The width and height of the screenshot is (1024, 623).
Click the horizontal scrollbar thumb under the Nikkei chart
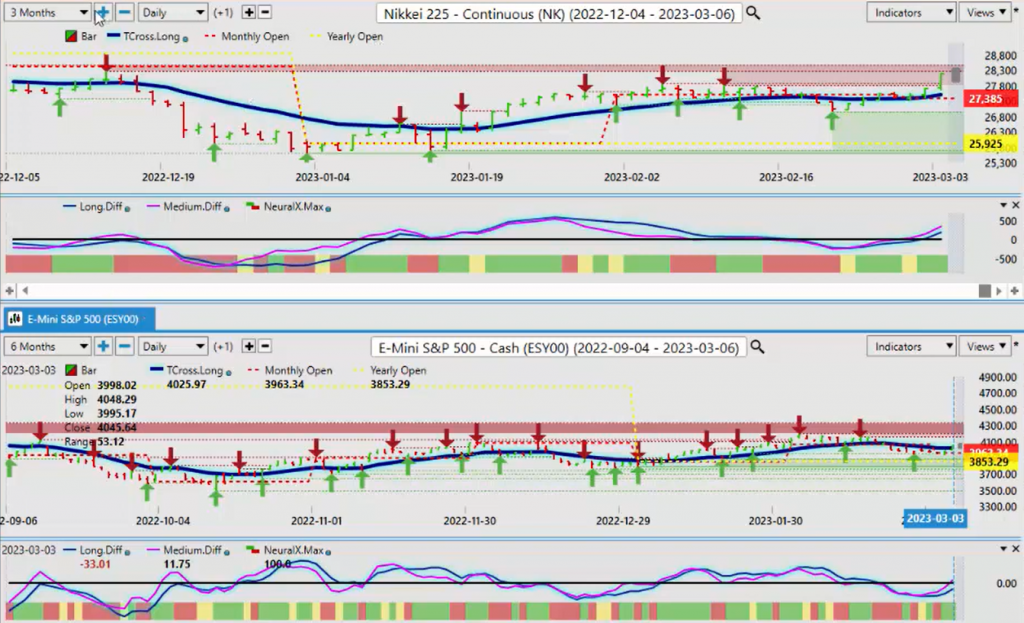pos(985,291)
